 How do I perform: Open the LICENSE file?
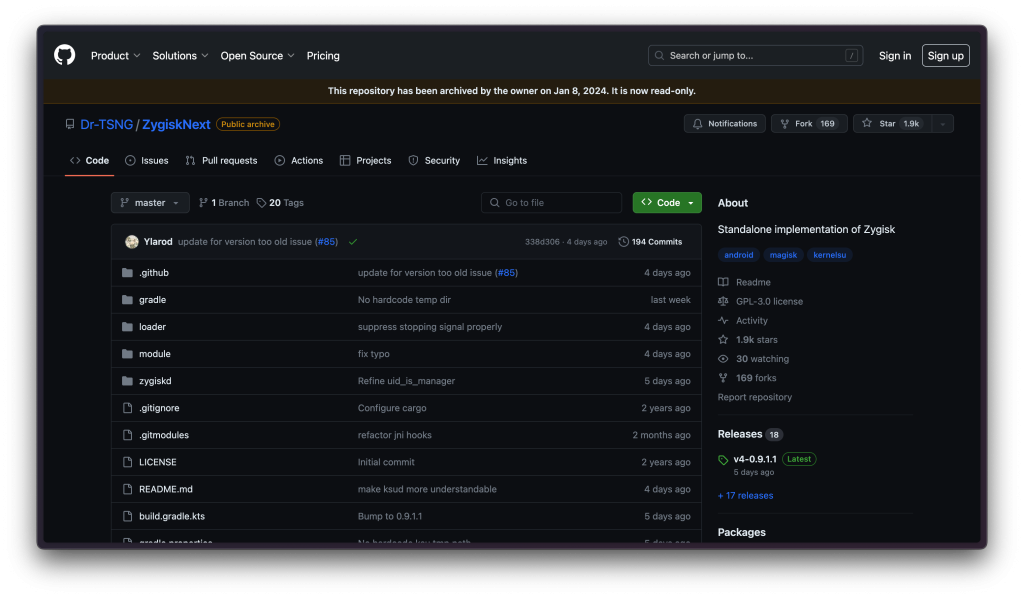(157, 462)
